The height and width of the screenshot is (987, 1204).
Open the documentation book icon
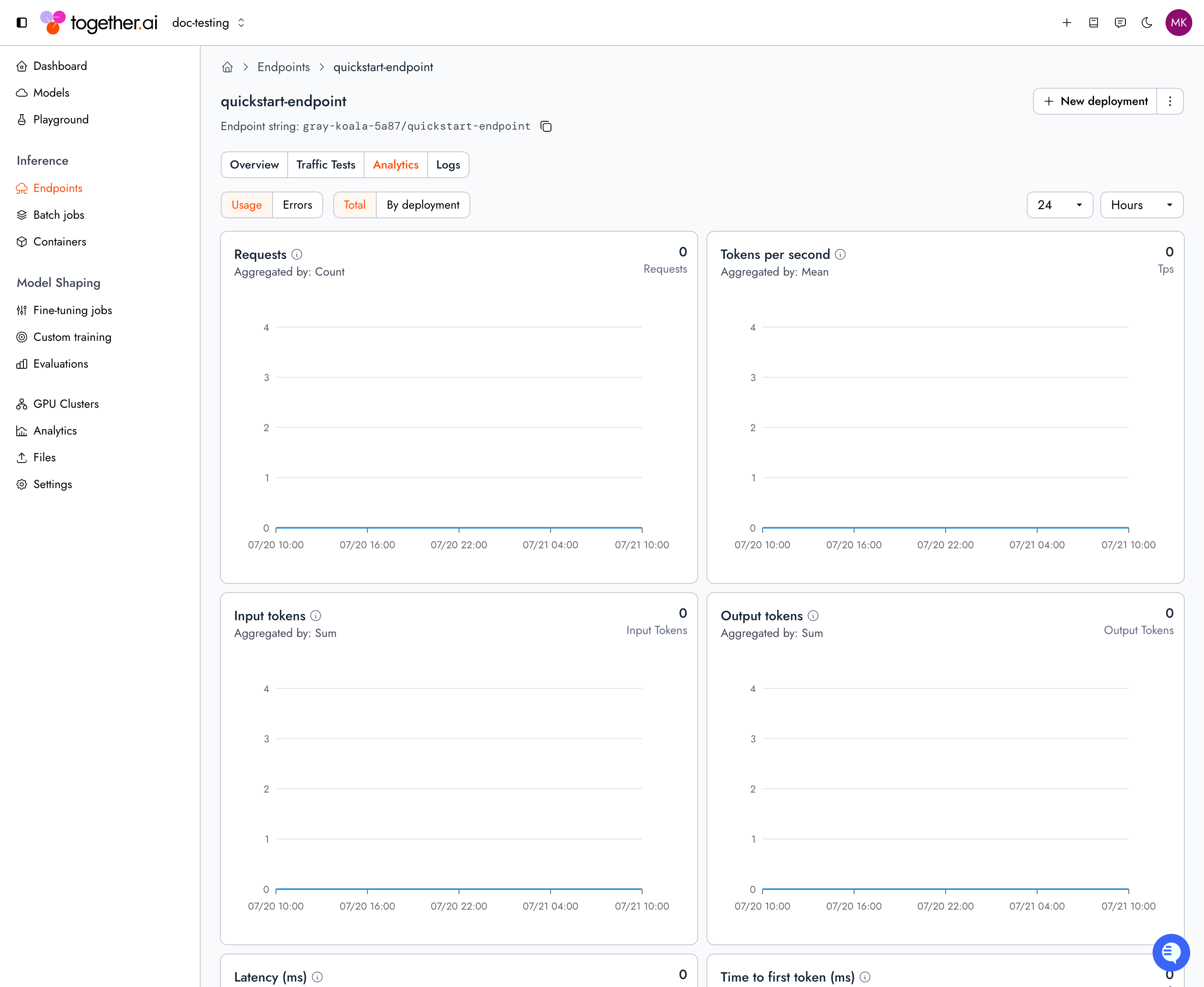click(1093, 23)
